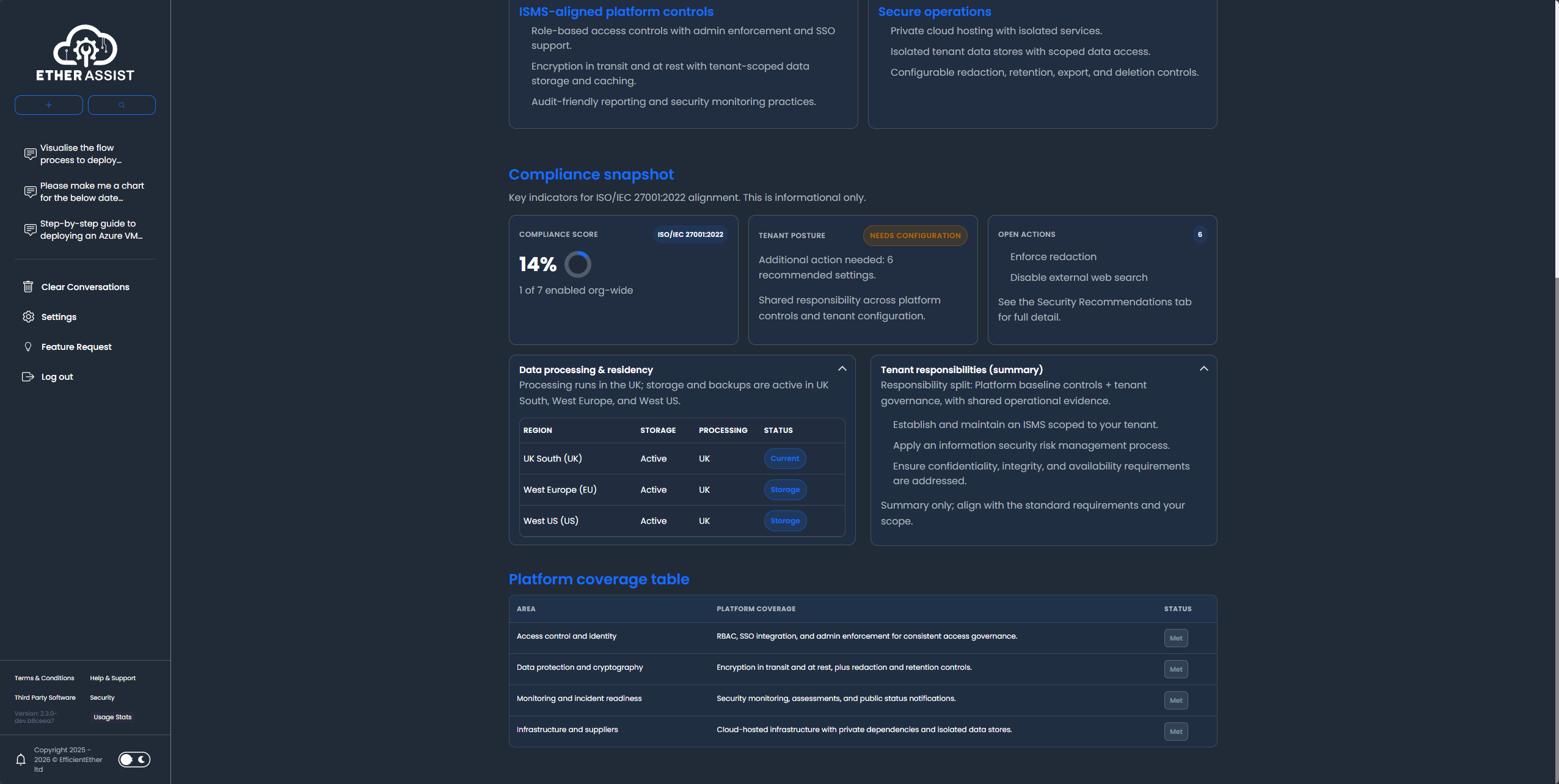1559x784 pixels.
Task: Collapse the Data processing & residency panel
Action: tap(842, 369)
